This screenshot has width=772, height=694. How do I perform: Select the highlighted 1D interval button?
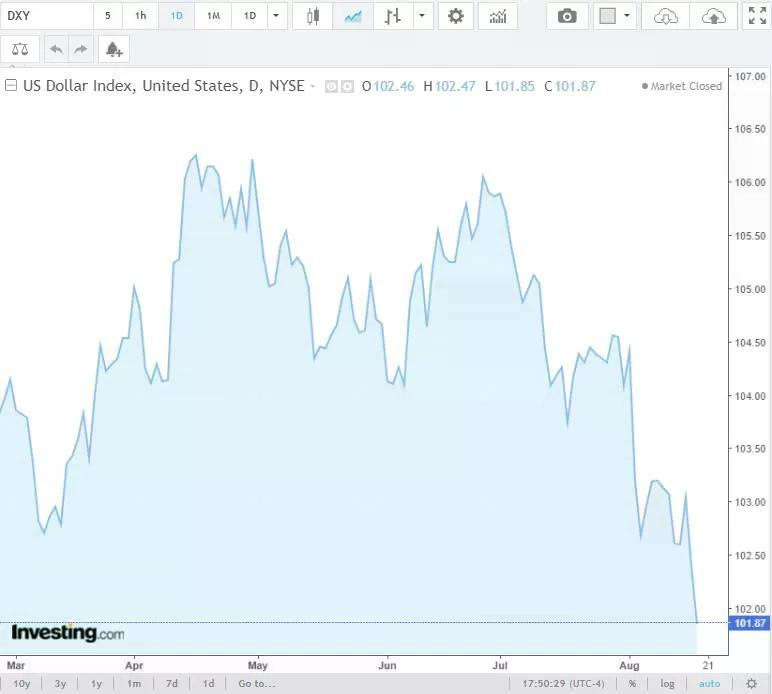coord(176,16)
